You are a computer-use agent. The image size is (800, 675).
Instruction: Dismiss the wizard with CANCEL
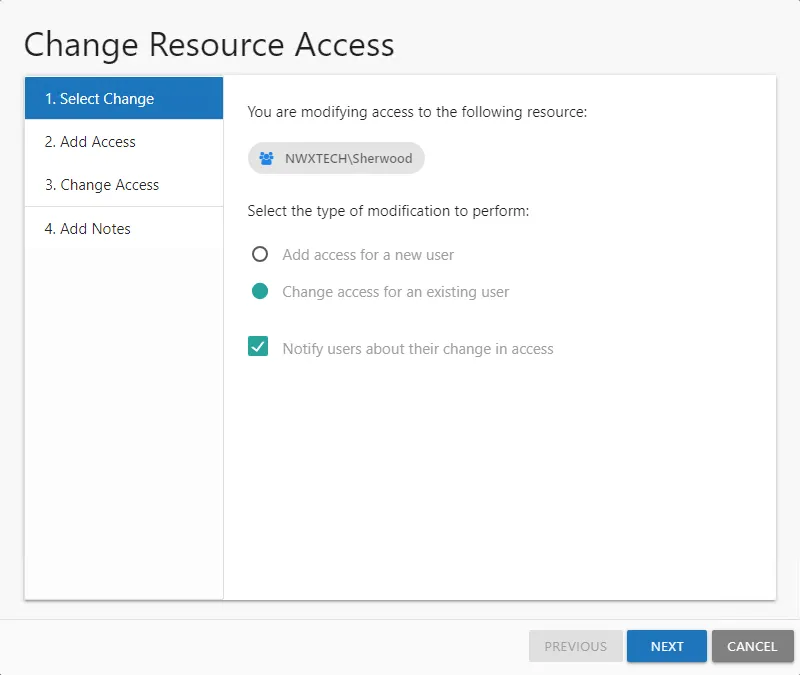(x=753, y=646)
